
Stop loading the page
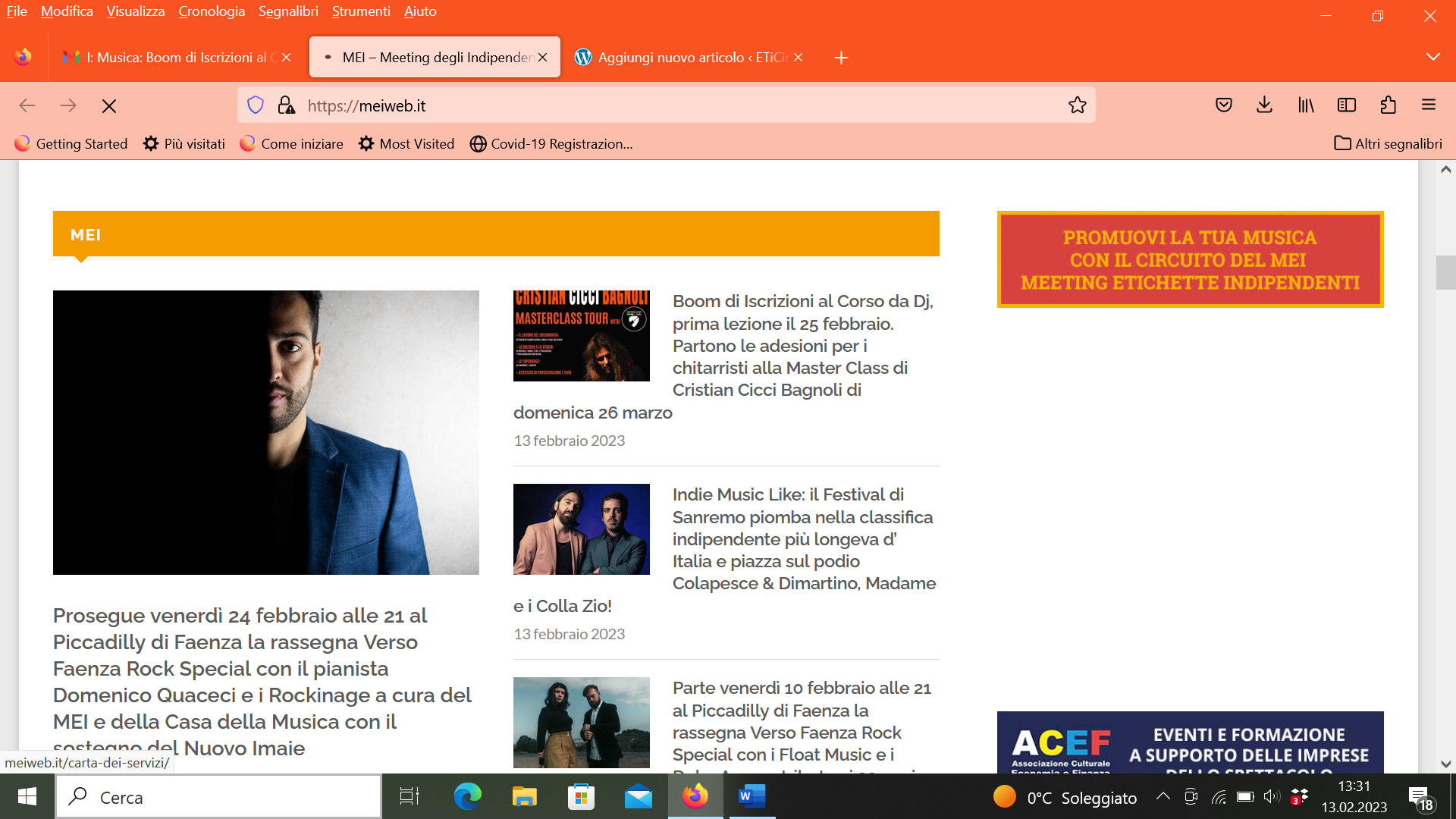click(109, 106)
